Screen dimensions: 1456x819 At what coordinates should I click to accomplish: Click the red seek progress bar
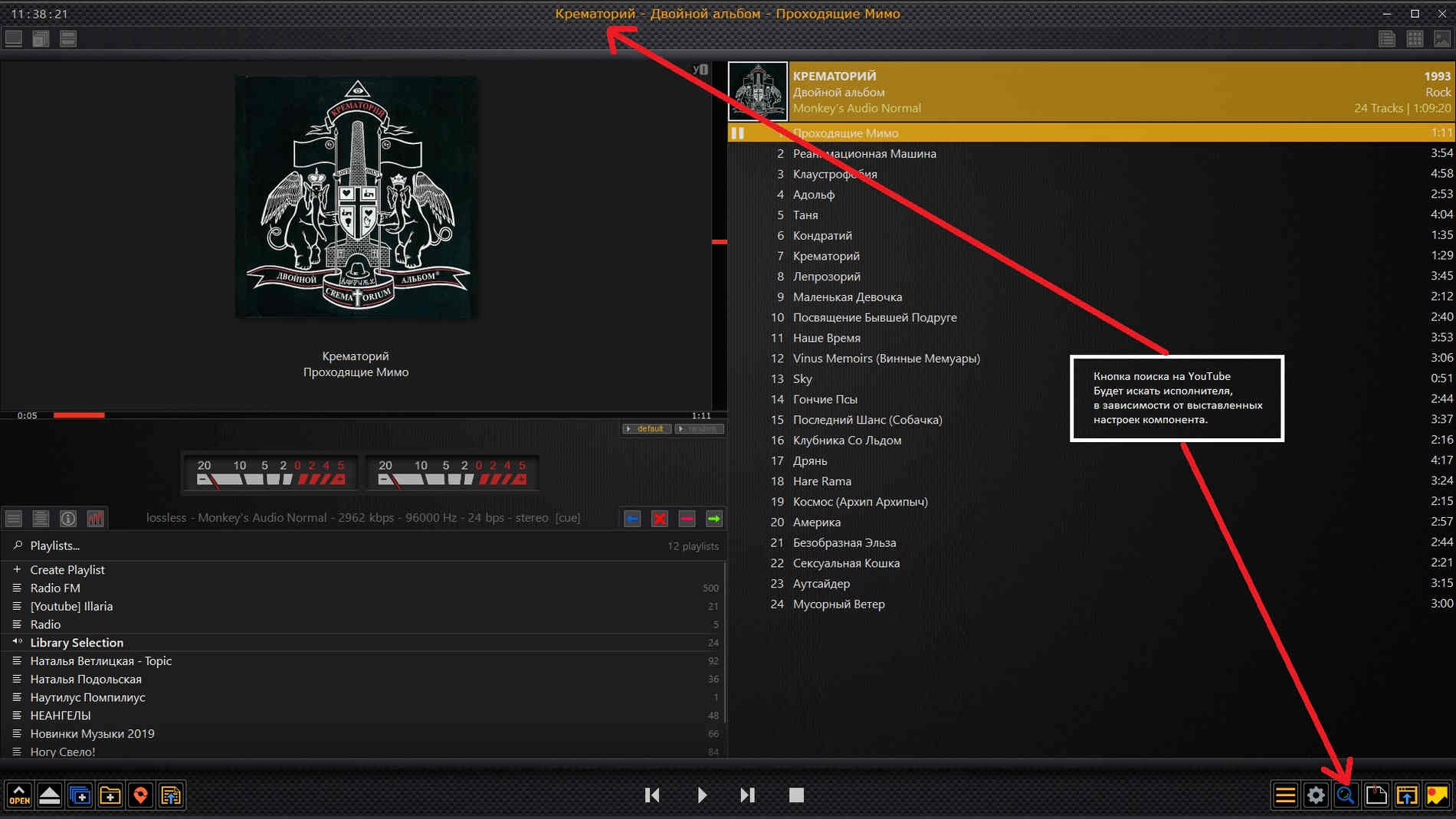point(79,414)
